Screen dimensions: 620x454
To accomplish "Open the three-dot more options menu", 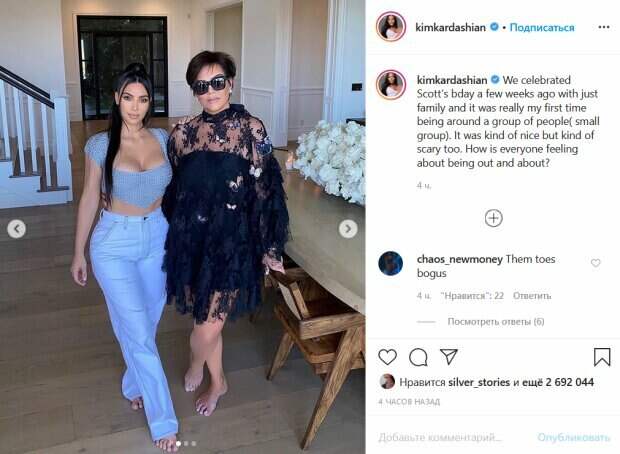I will click(604, 27).
